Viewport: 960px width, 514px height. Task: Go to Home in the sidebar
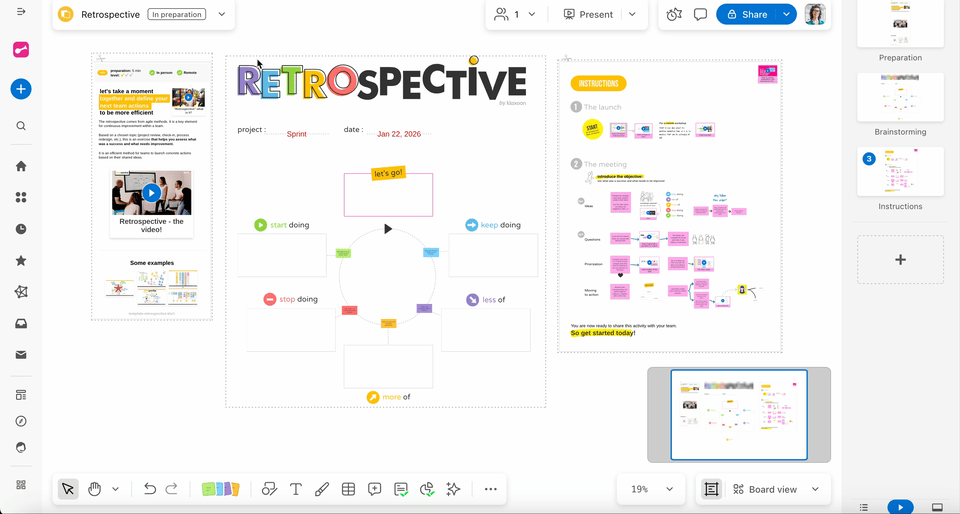point(21,166)
